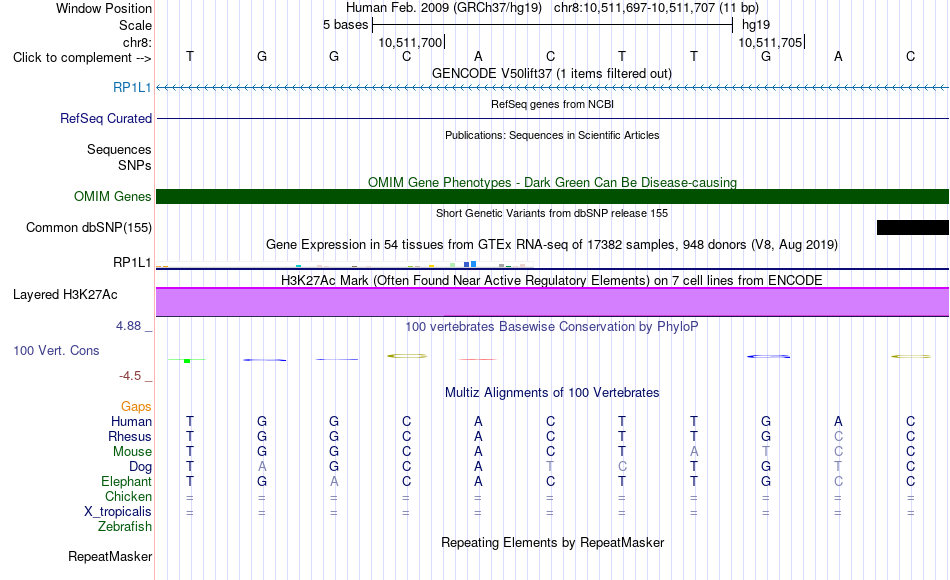
Task: Select the Human species label
Action: tap(131, 421)
